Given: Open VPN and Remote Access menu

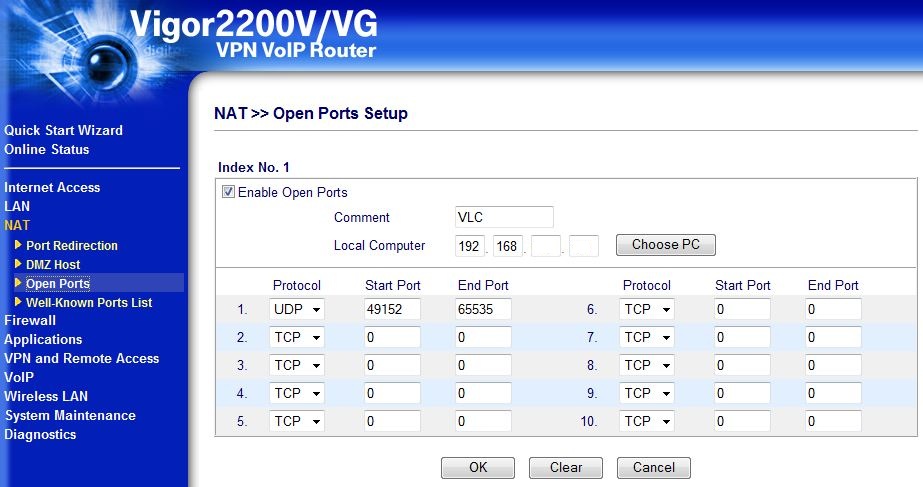Looking at the screenshot, I should [81, 359].
